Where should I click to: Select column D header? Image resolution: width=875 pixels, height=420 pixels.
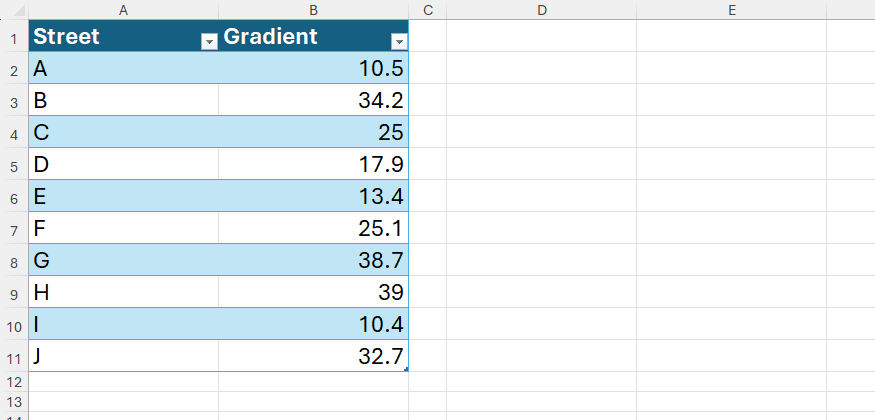[x=541, y=10]
